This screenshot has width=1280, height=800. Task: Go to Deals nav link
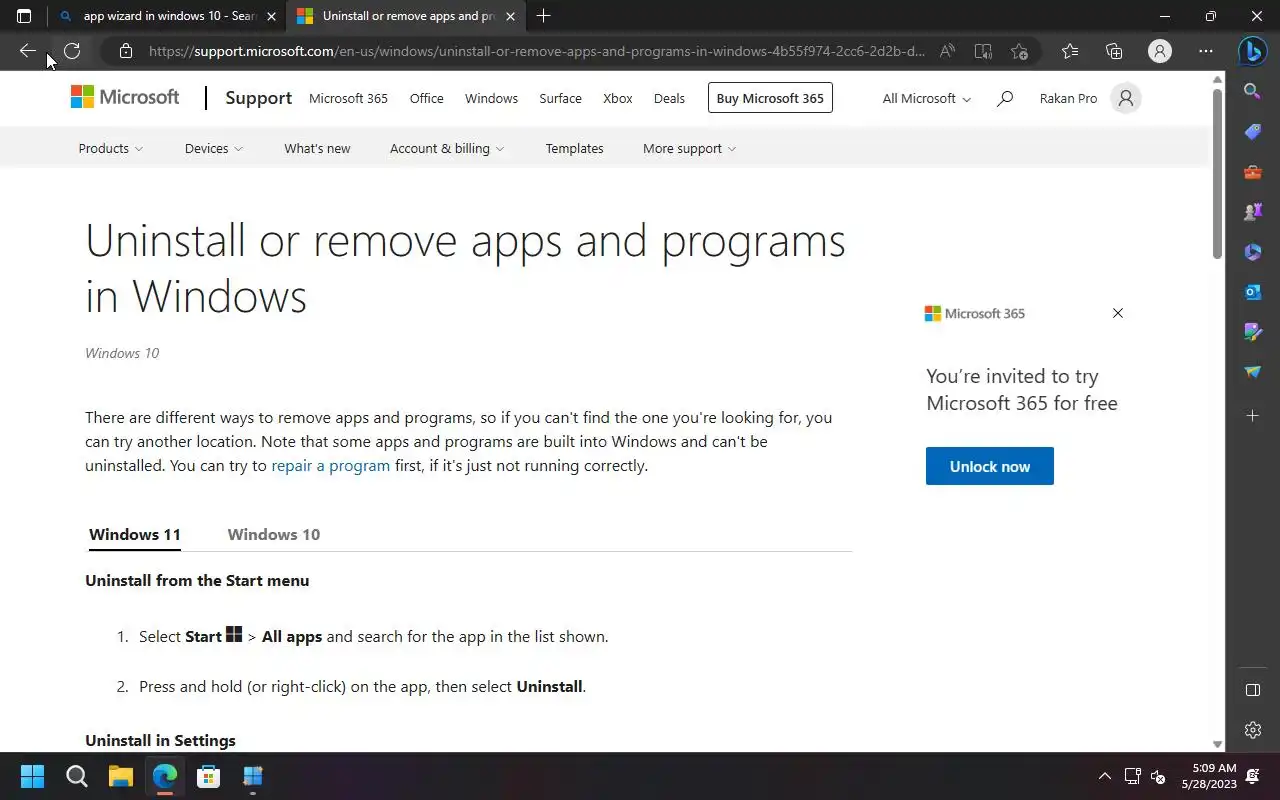669,98
